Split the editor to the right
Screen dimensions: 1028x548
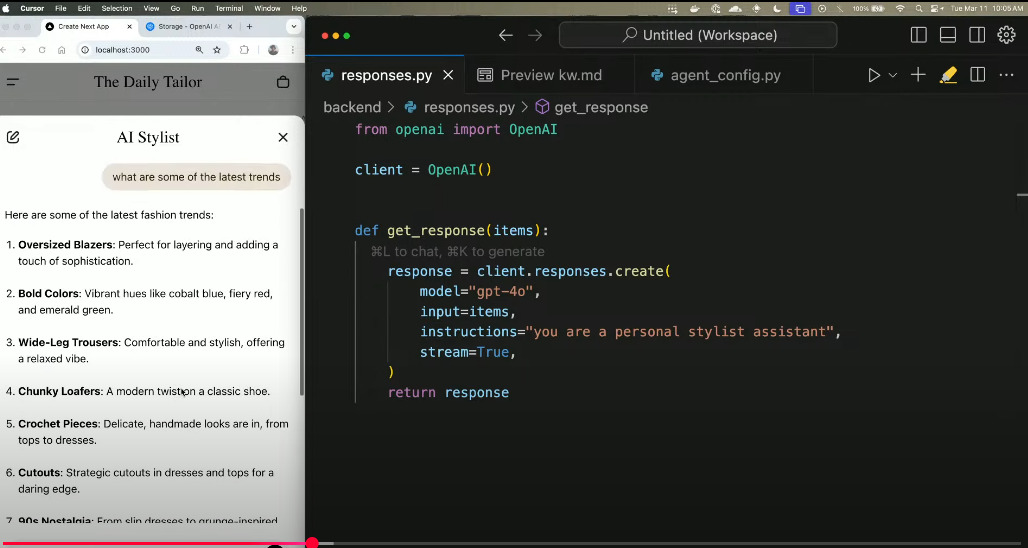point(978,75)
